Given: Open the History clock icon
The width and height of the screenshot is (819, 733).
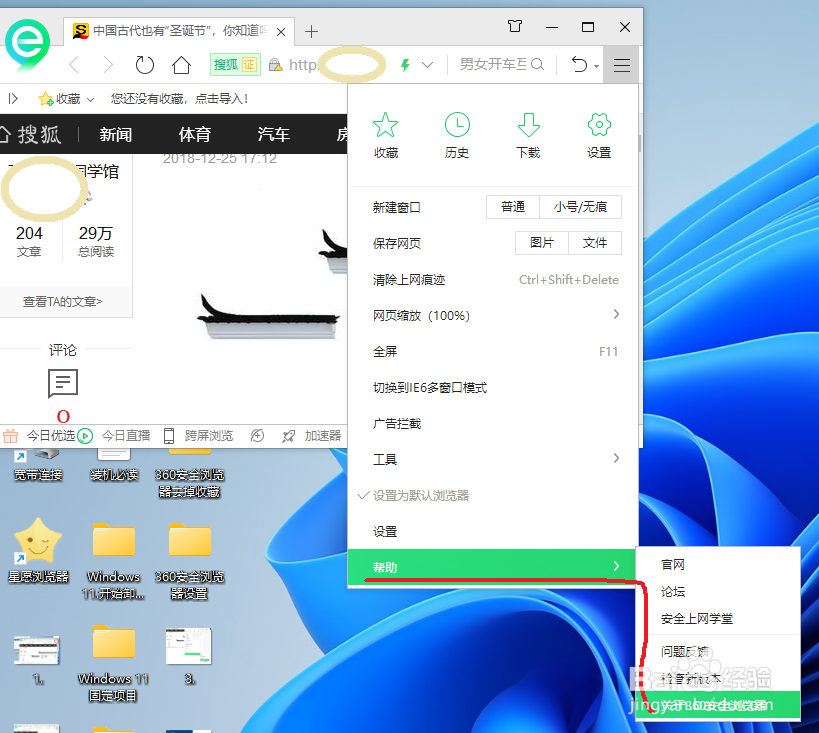Looking at the screenshot, I should point(457,125).
